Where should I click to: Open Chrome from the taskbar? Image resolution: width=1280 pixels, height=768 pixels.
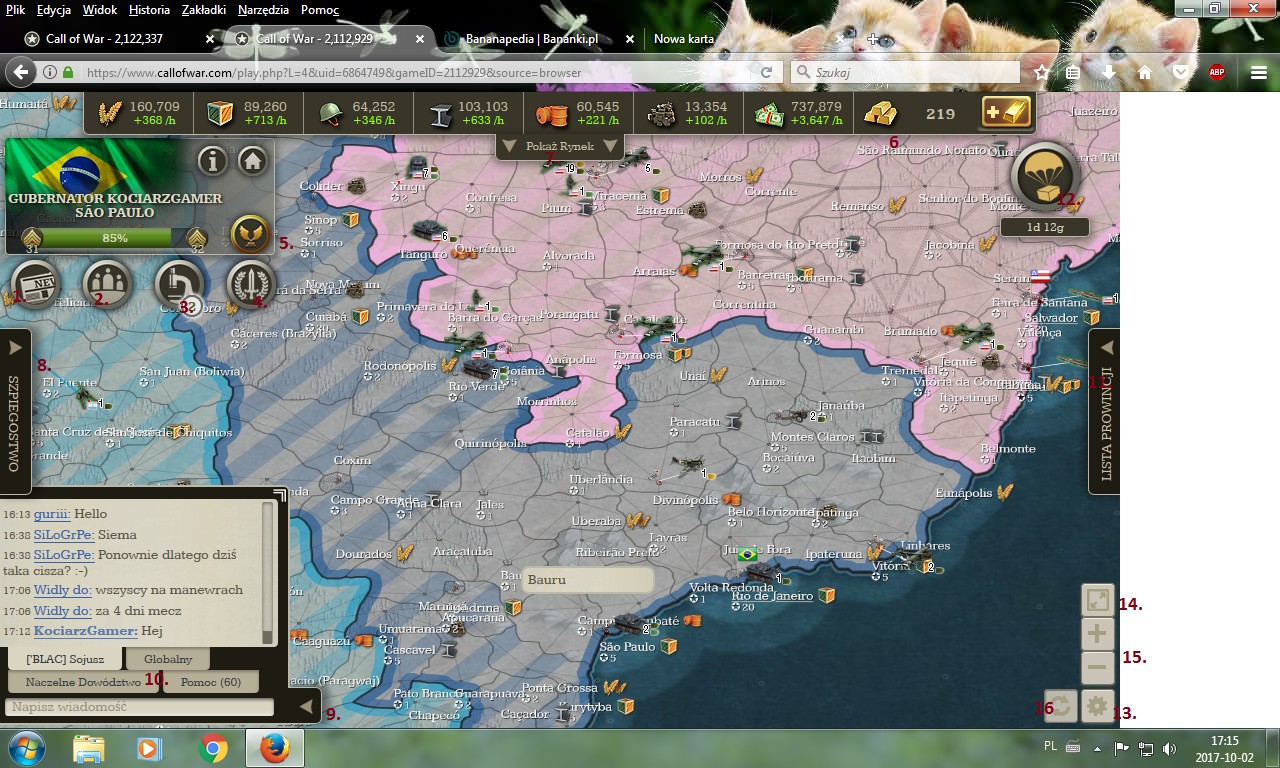tap(212, 748)
